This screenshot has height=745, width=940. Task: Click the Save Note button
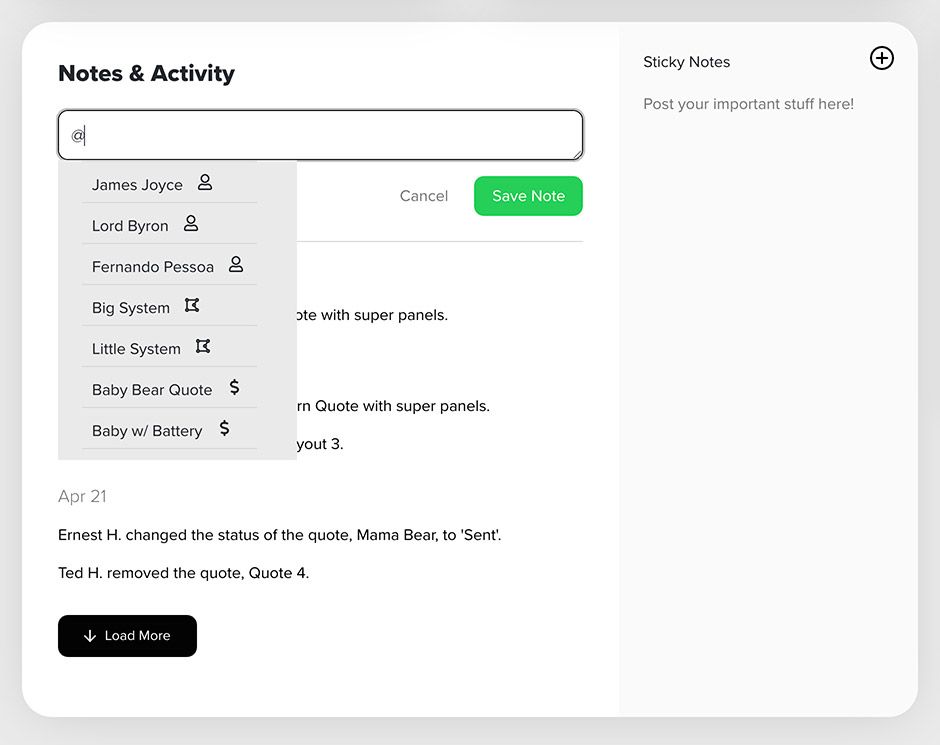click(528, 196)
